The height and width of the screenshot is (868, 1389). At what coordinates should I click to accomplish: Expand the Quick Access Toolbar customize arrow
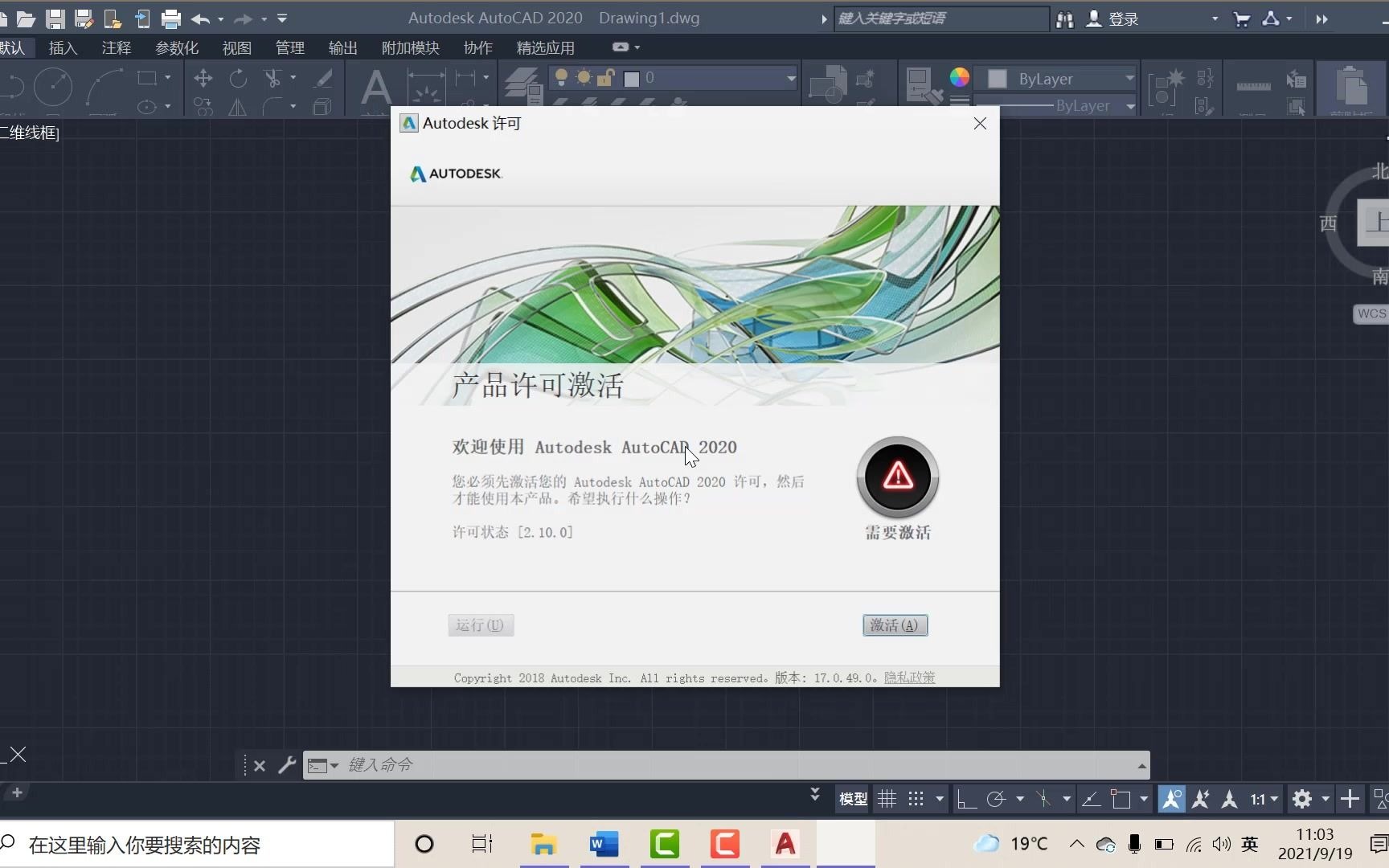pyautogui.click(x=282, y=18)
